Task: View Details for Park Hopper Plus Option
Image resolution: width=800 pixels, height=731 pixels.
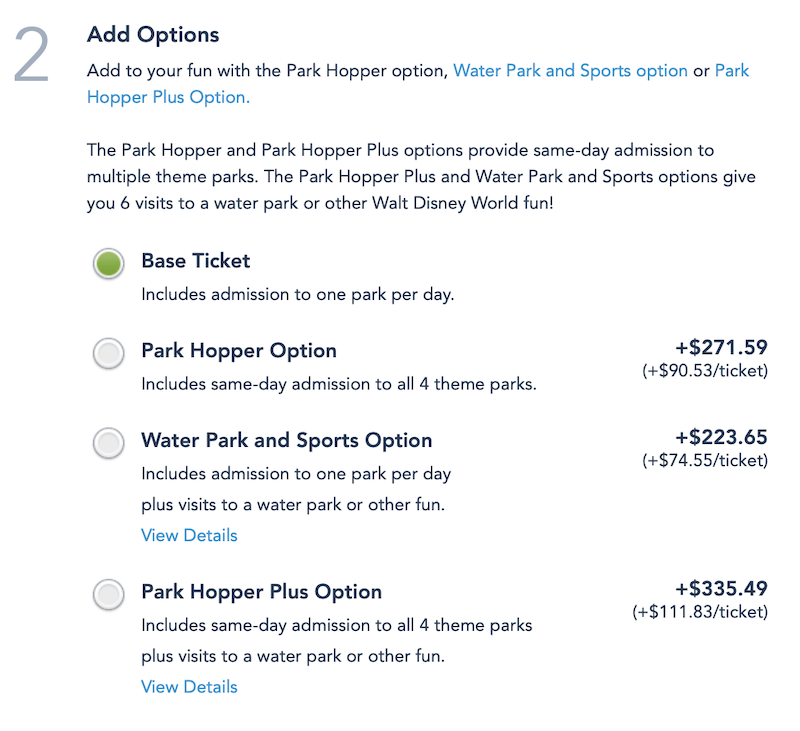Action: coord(189,686)
